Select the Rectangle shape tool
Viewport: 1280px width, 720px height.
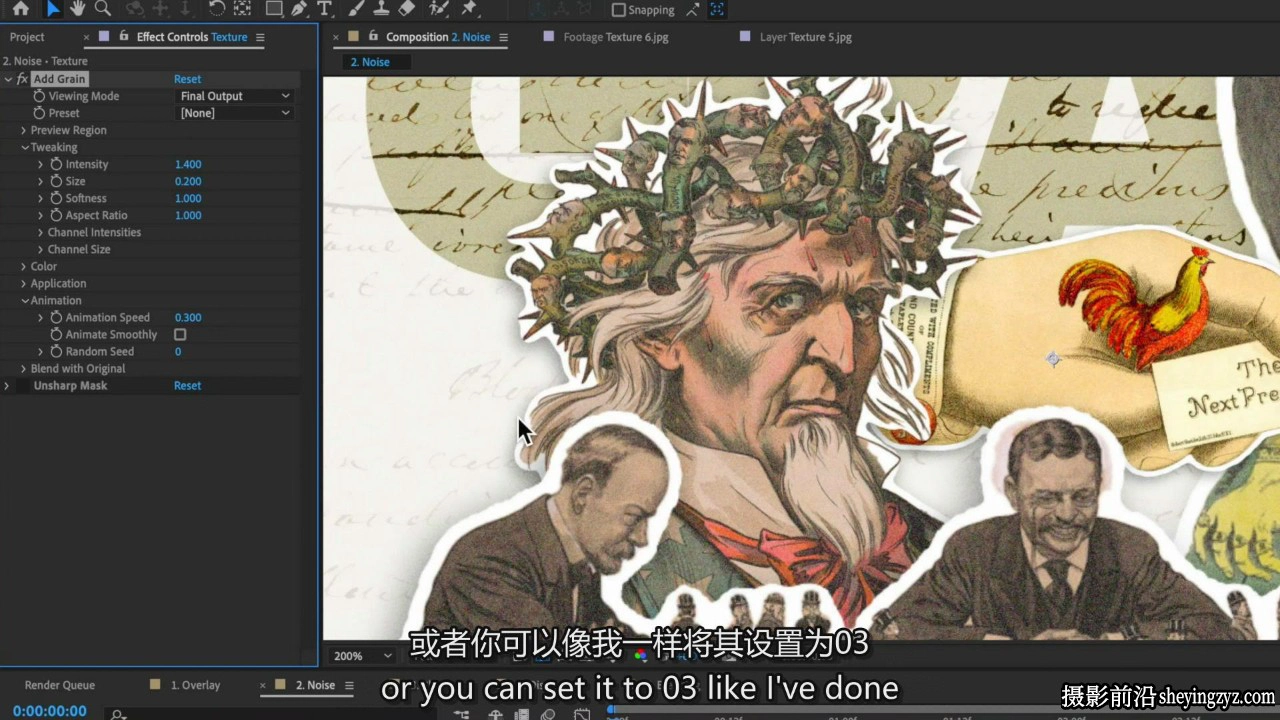pos(274,9)
